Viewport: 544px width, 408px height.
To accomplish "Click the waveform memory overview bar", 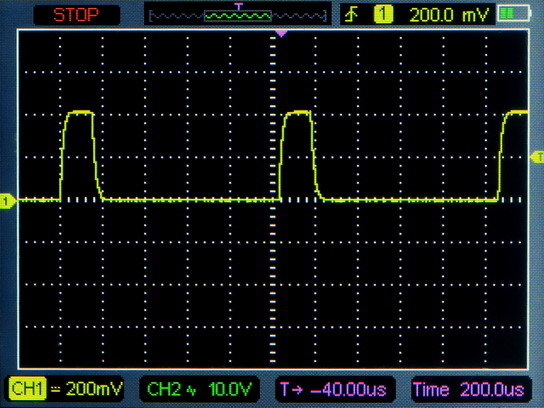I will tap(238, 16).
